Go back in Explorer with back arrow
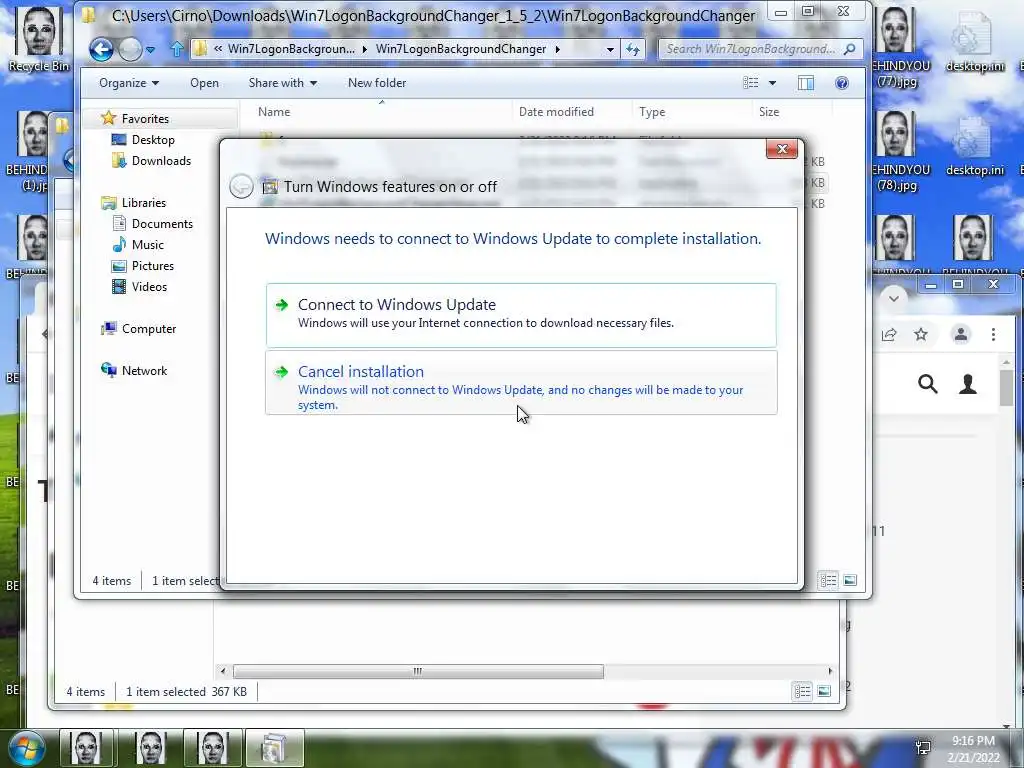The image size is (1024, 768). (x=101, y=49)
